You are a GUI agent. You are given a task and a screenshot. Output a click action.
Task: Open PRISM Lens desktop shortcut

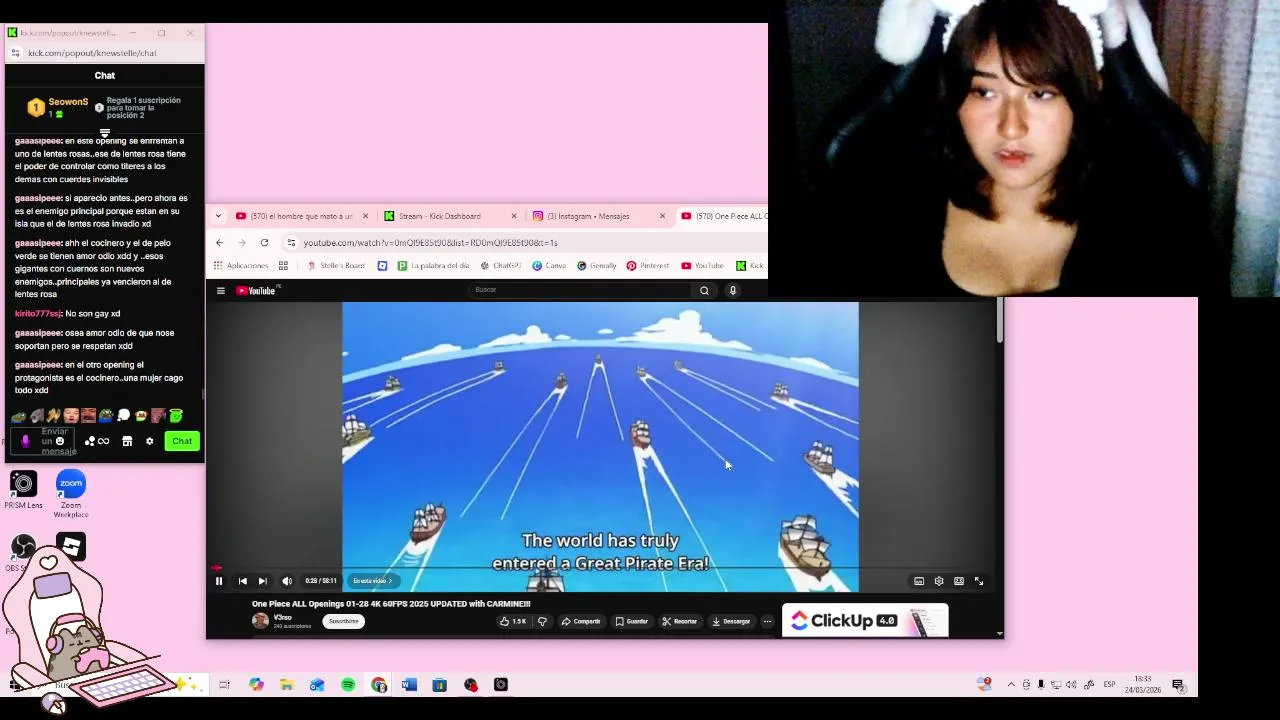pyautogui.click(x=23, y=489)
